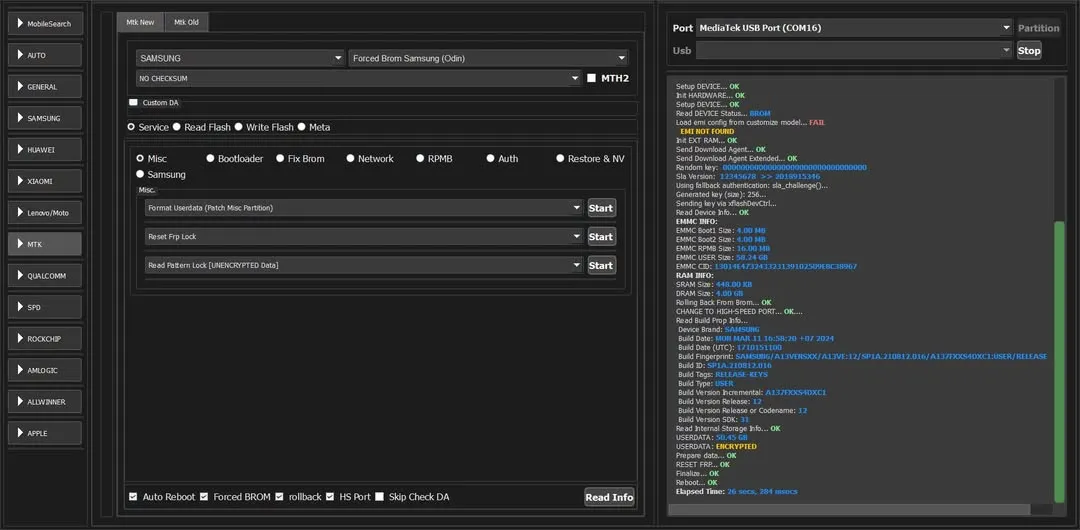The image size is (1080, 530).
Task: Open the Usb device dropdown
Action: point(853,50)
